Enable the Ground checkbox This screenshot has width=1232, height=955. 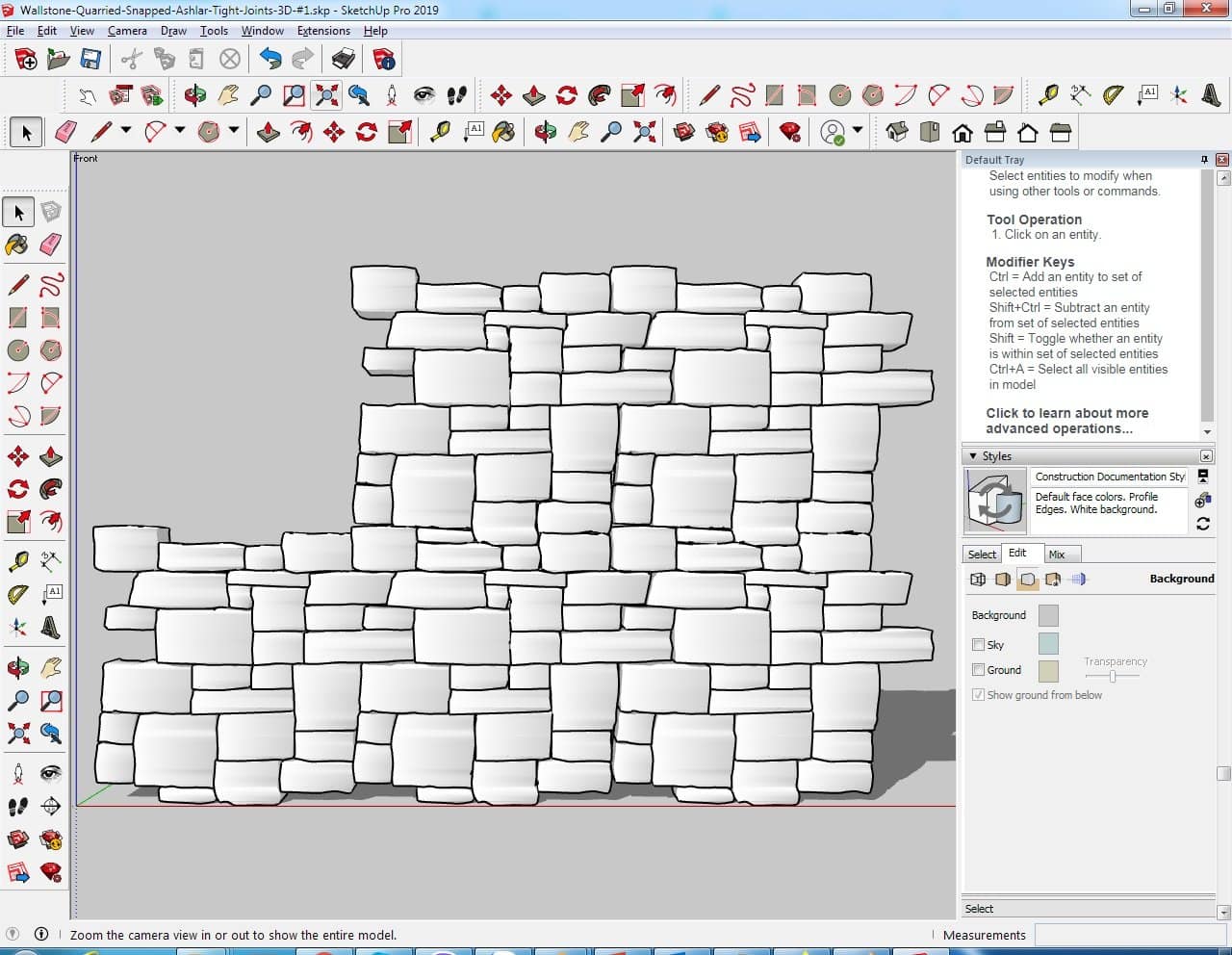click(979, 670)
